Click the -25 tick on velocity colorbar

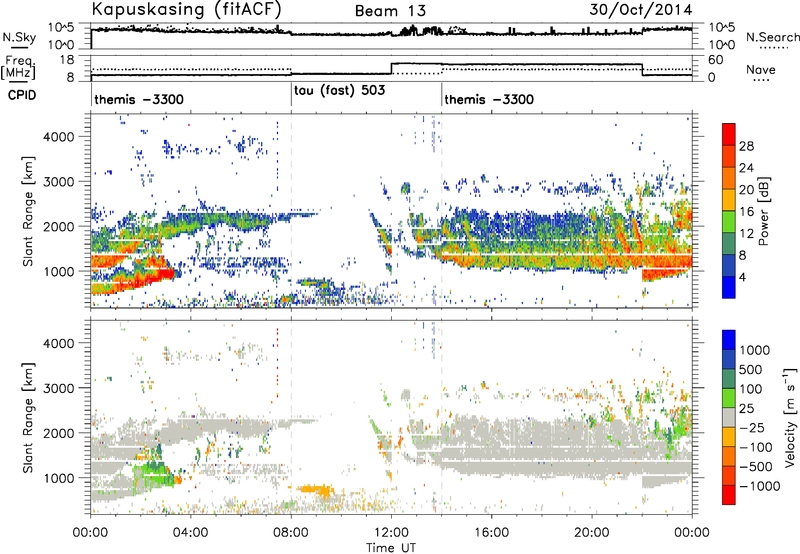tap(755, 427)
